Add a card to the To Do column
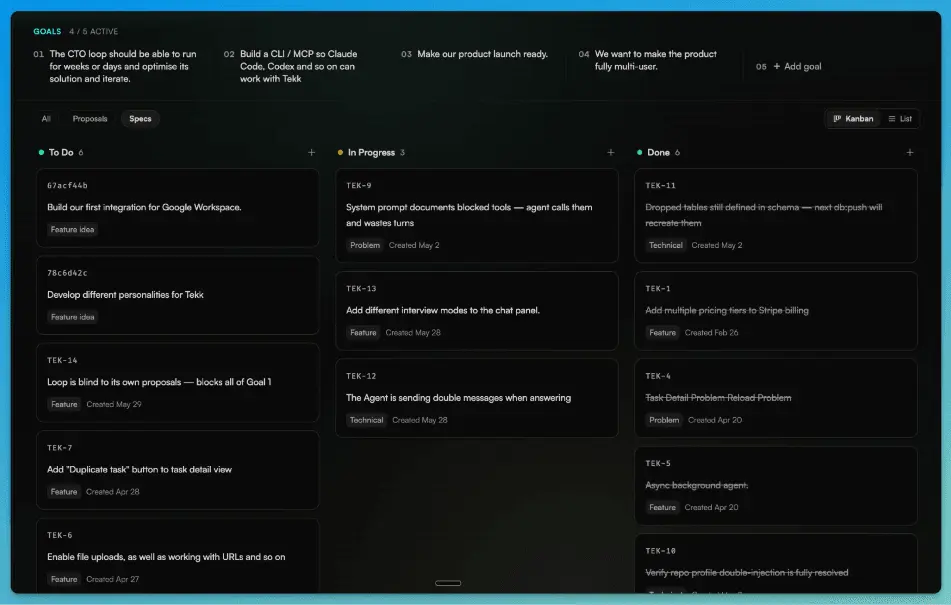The width and height of the screenshot is (951, 605). click(x=311, y=153)
